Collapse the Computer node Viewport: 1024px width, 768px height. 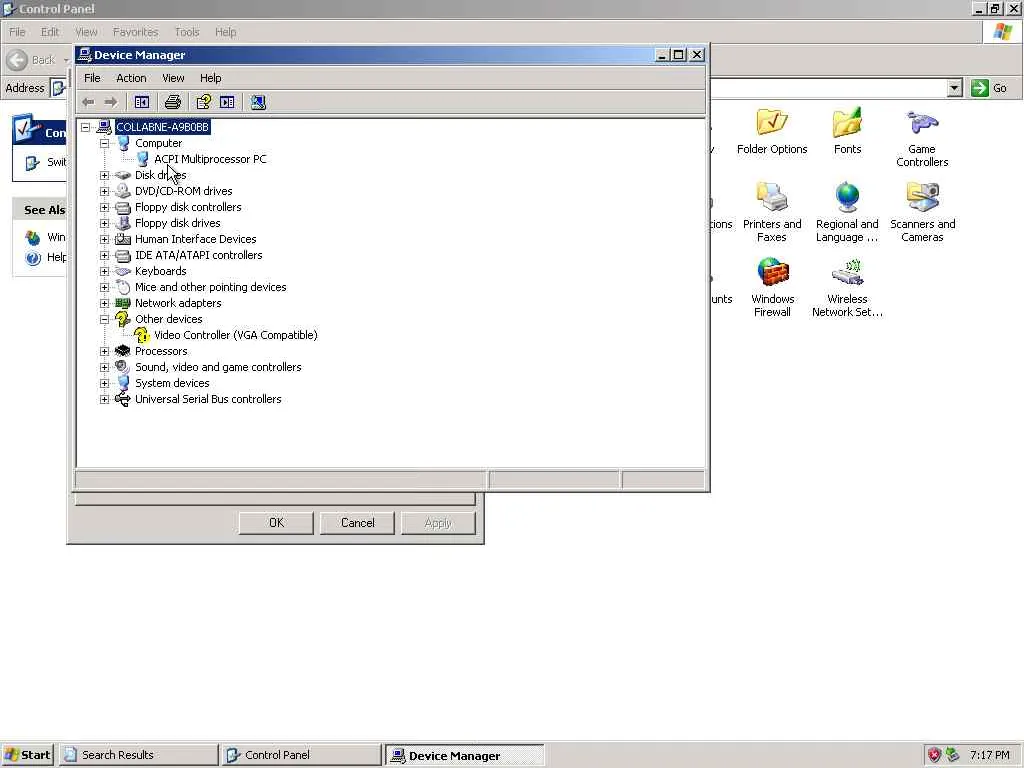(104, 143)
